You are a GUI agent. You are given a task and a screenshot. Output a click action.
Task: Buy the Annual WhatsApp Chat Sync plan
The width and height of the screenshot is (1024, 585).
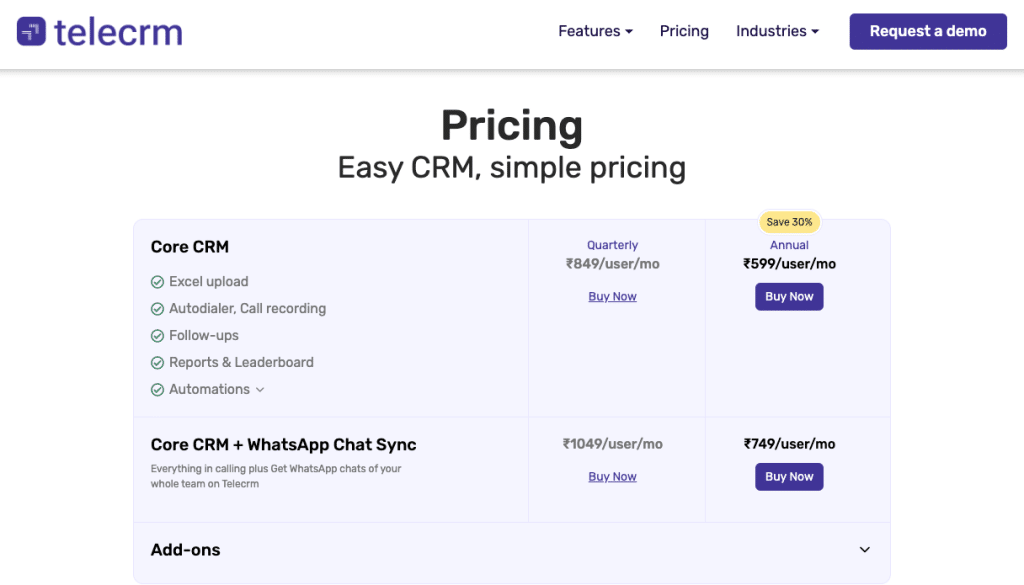pos(789,477)
